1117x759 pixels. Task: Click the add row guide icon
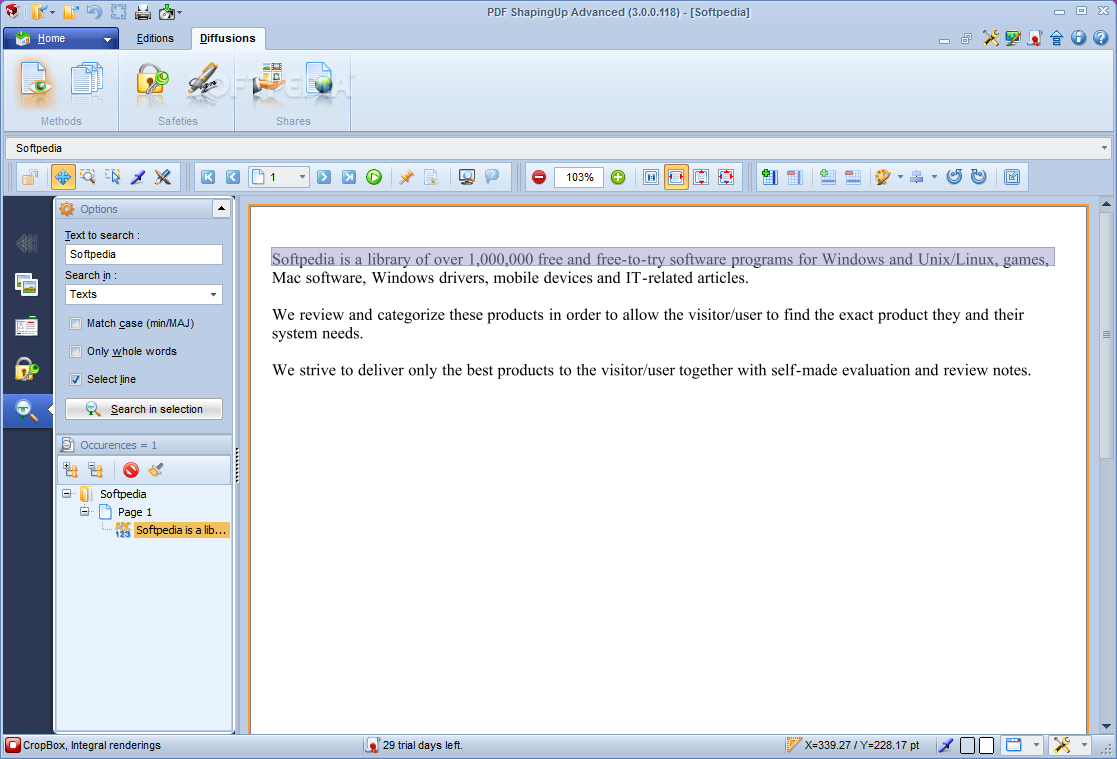[x=828, y=177]
